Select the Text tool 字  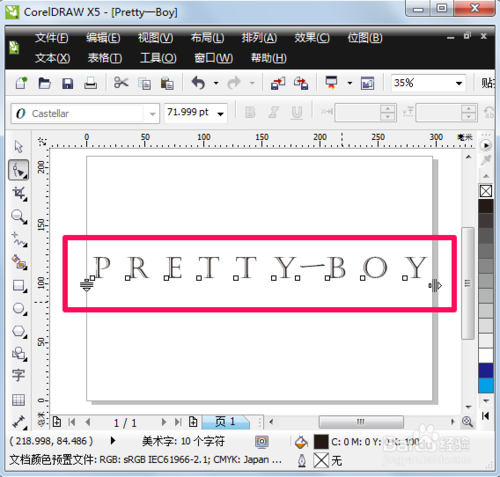coord(19,375)
